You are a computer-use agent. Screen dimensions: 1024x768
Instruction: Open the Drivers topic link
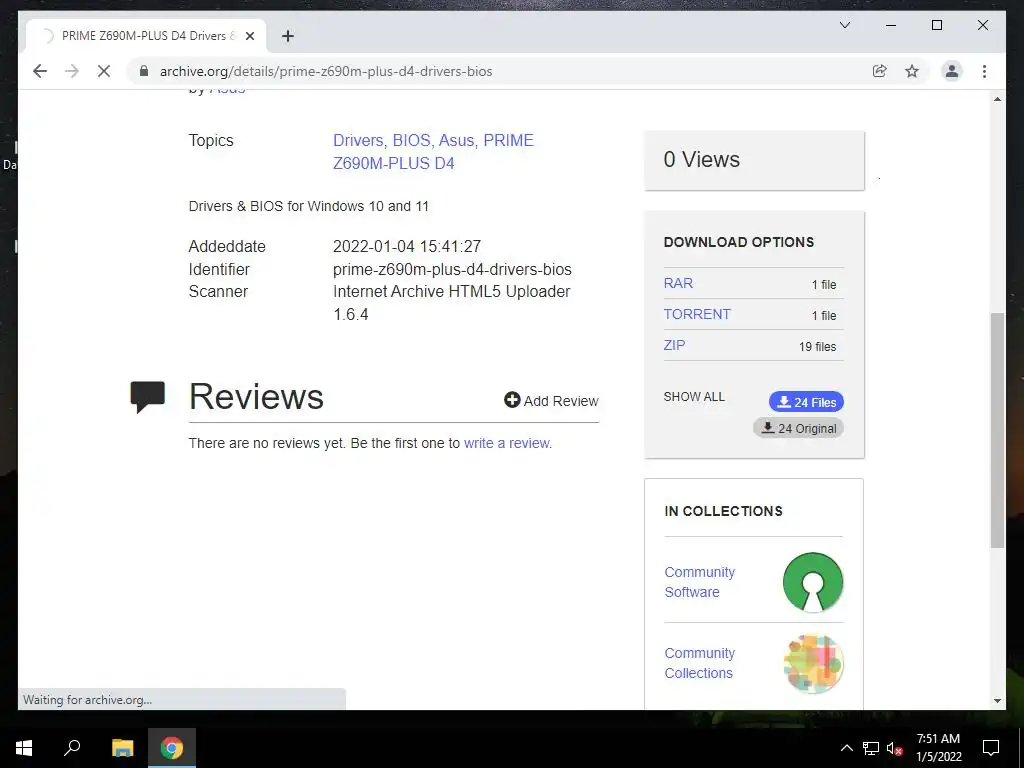click(358, 140)
